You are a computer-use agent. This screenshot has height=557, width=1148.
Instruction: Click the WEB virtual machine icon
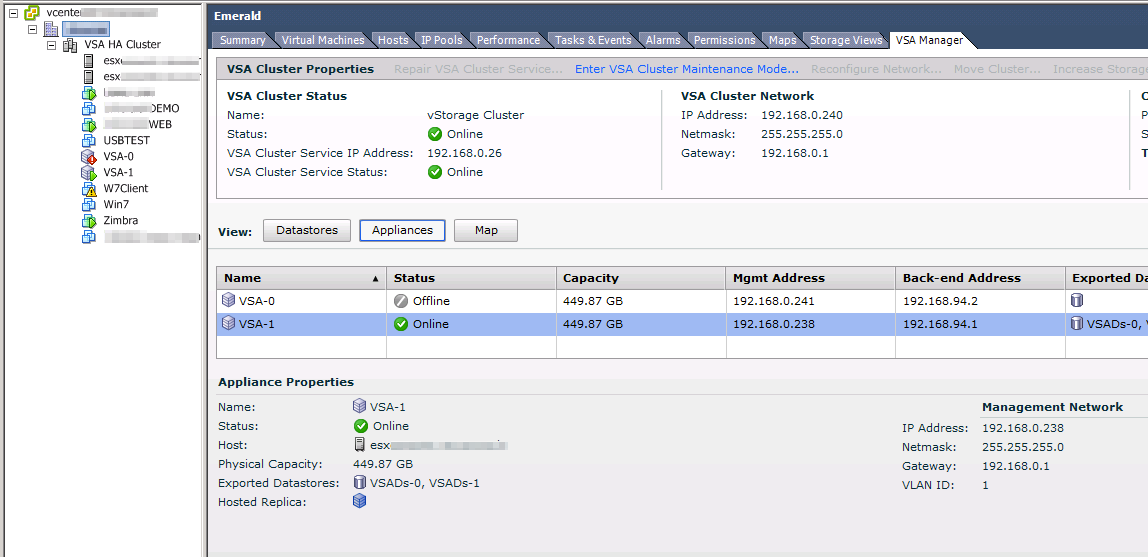(x=89, y=124)
